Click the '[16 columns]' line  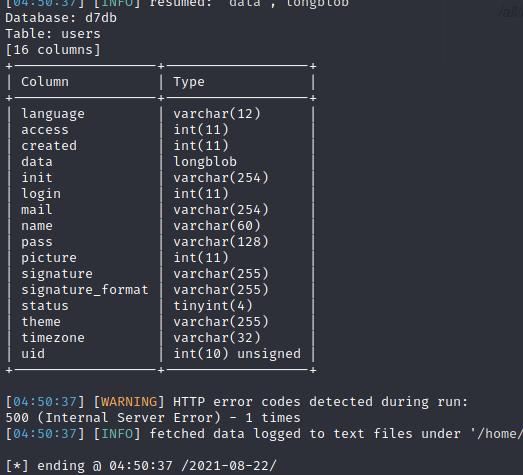tap(53, 50)
